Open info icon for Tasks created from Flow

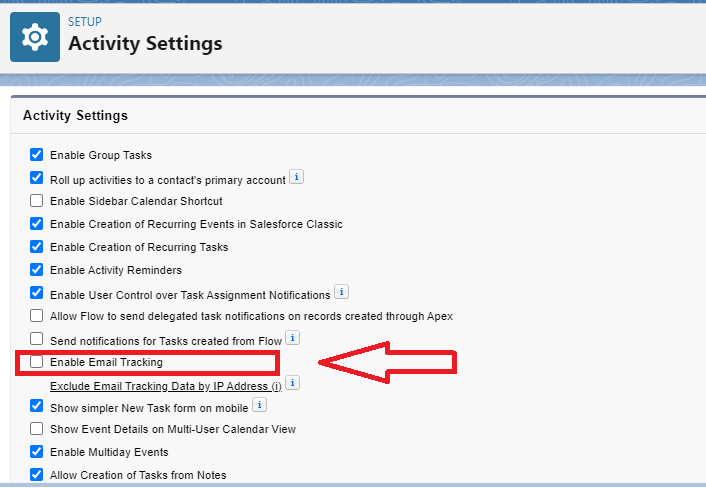[293, 338]
